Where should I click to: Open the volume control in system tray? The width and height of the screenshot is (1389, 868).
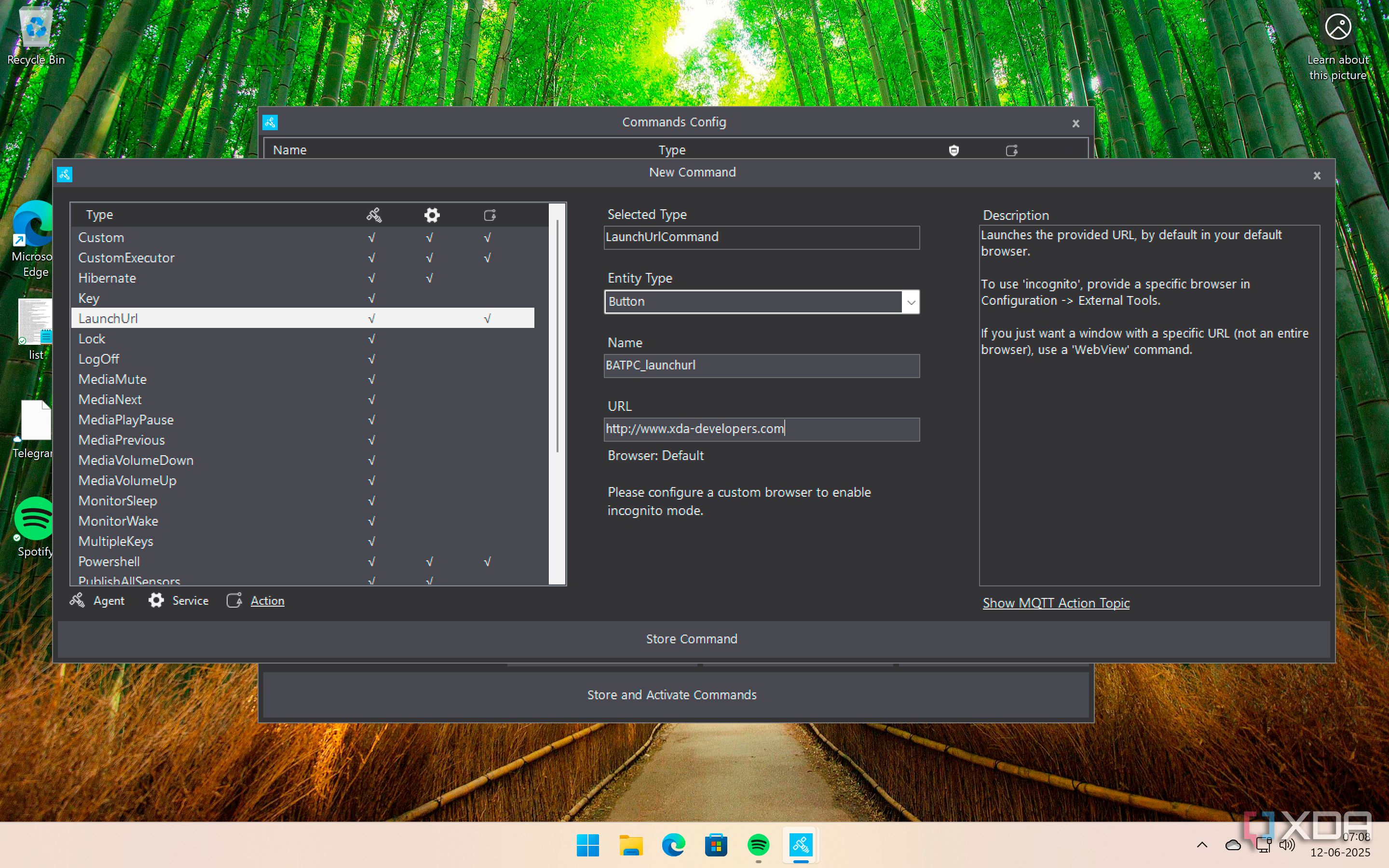1287,844
